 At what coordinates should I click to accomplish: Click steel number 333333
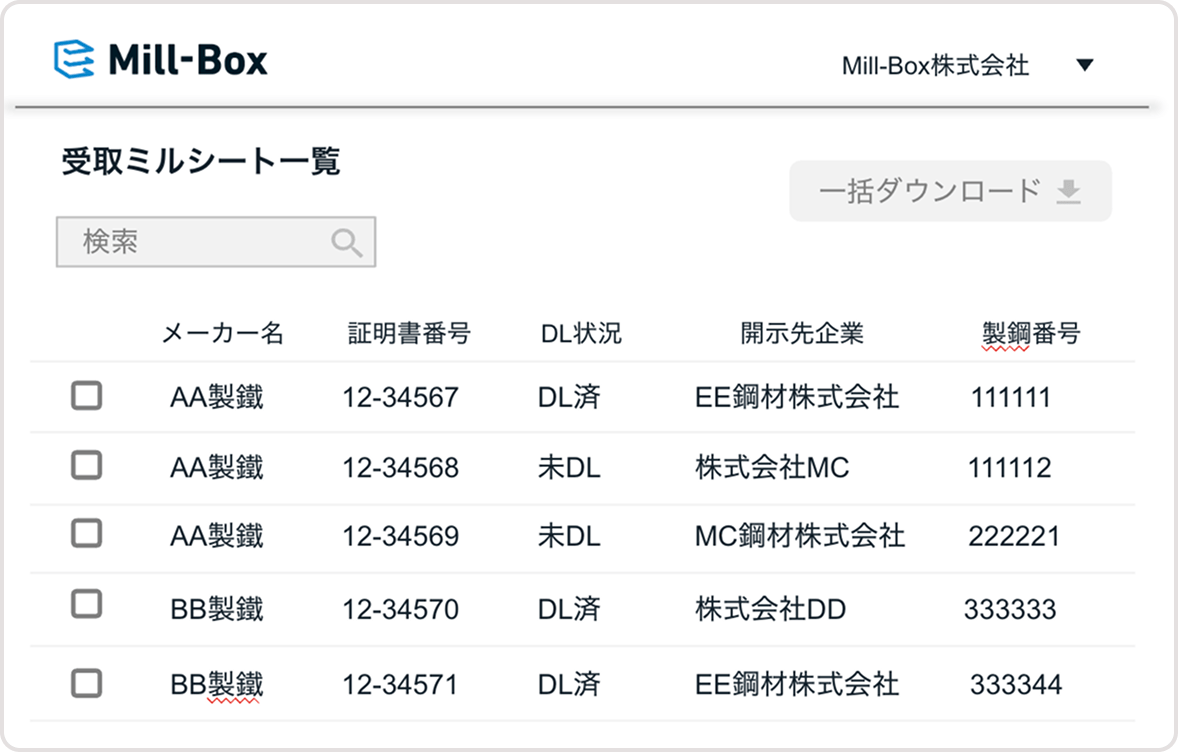coord(1010,609)
